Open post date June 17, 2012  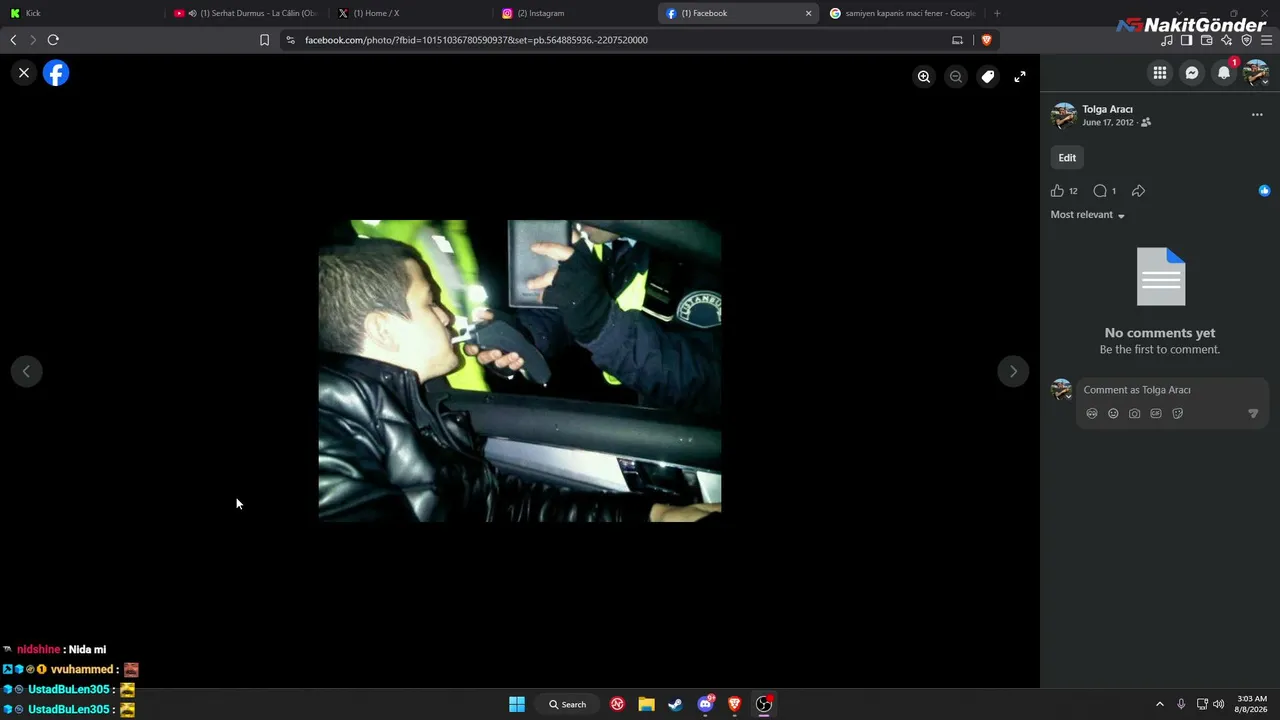pyautogui.click(x=1108, y=123)
